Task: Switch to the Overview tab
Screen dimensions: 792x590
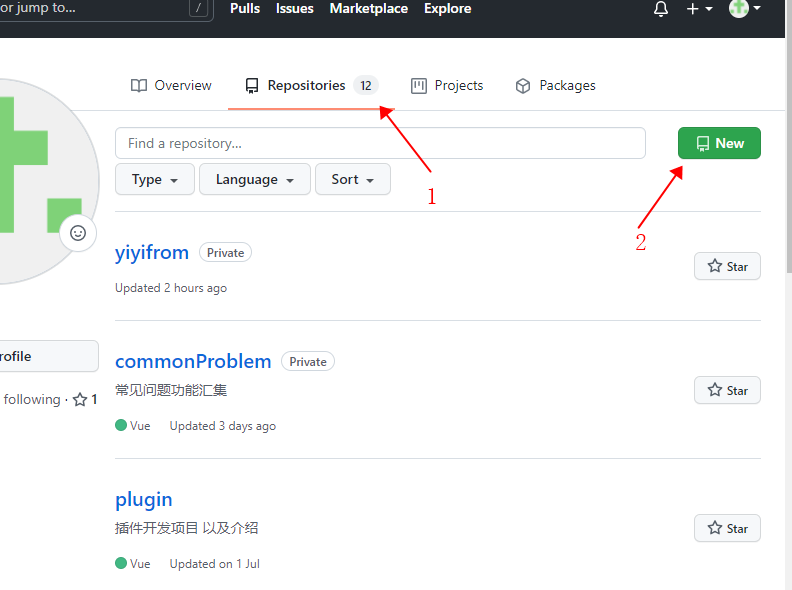Action: [171, 85]
